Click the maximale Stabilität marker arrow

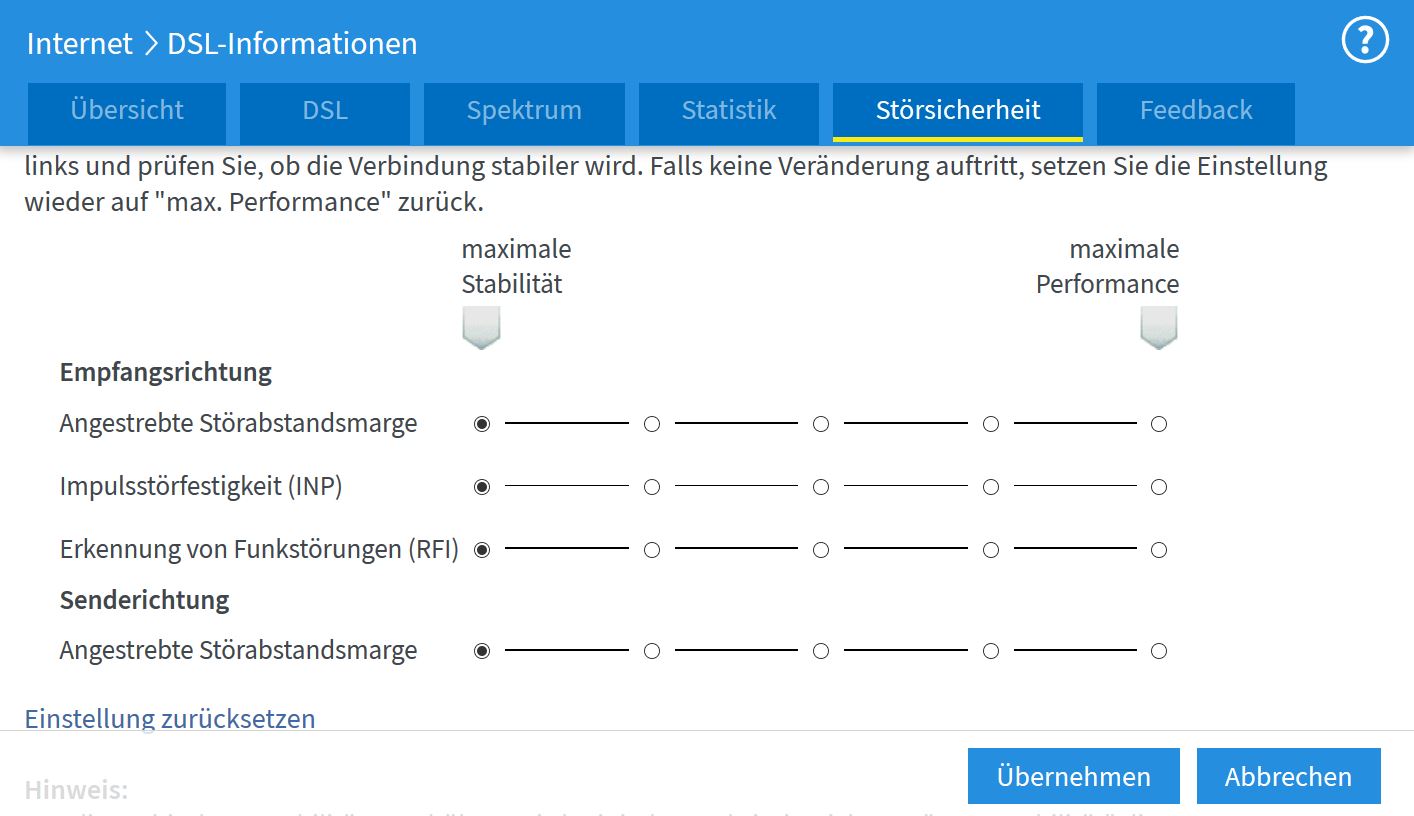(481, 328)
